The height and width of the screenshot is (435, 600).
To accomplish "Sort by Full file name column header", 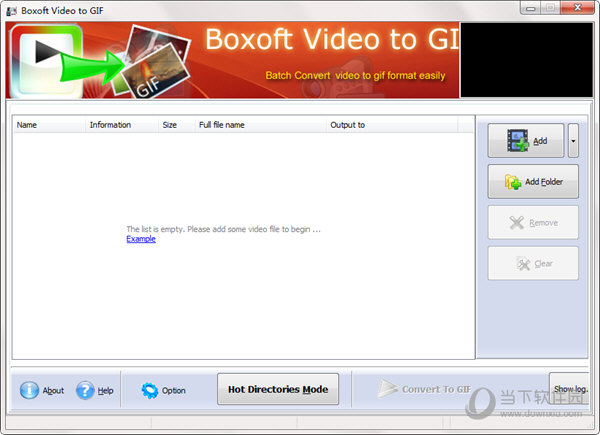I will pyautogui.click(x=260, y=125).
